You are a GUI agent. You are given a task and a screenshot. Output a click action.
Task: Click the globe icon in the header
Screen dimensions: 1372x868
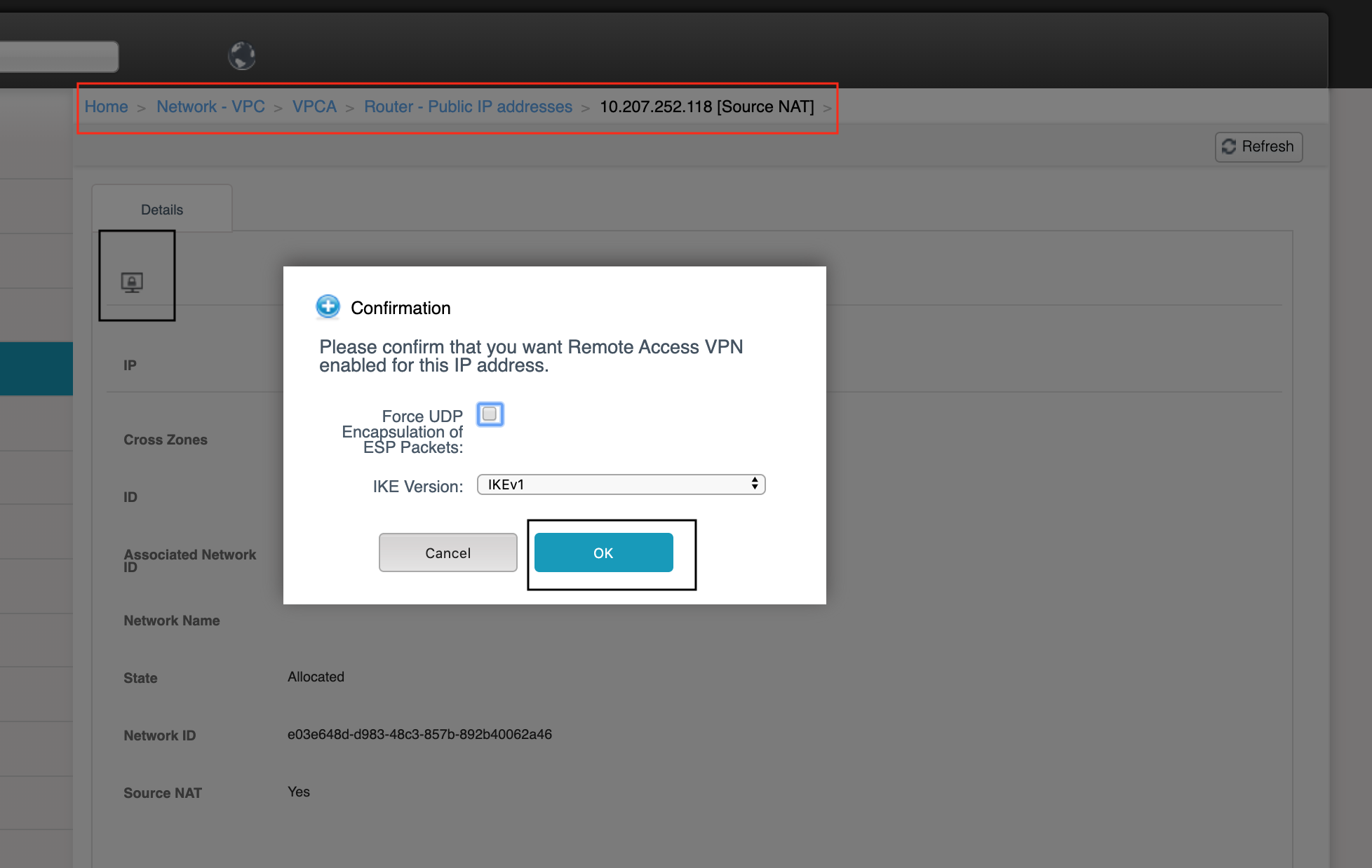[242, 55]
